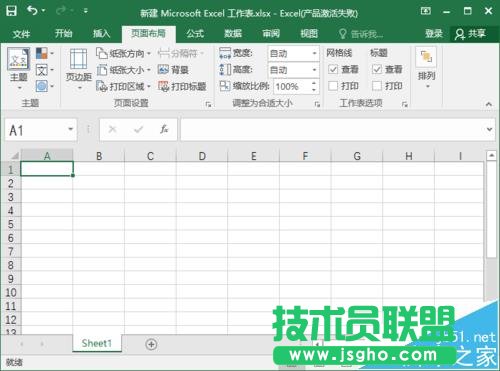Increase the scale with stepper up arrow
Image resolution: width=500 pixels, height=371 pixels.
(314, 83)
